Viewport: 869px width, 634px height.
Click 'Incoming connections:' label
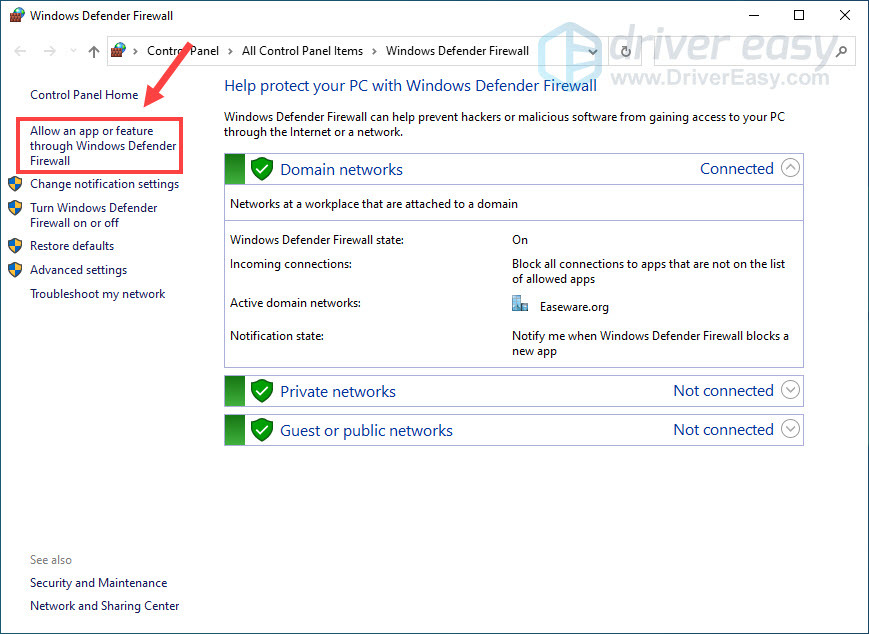(291, 264)
